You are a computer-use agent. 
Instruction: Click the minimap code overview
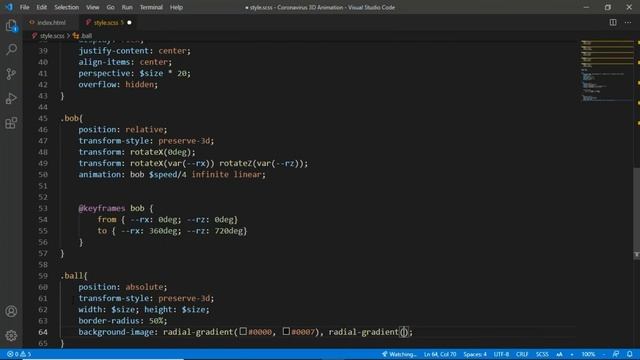(x=607, y=71)
